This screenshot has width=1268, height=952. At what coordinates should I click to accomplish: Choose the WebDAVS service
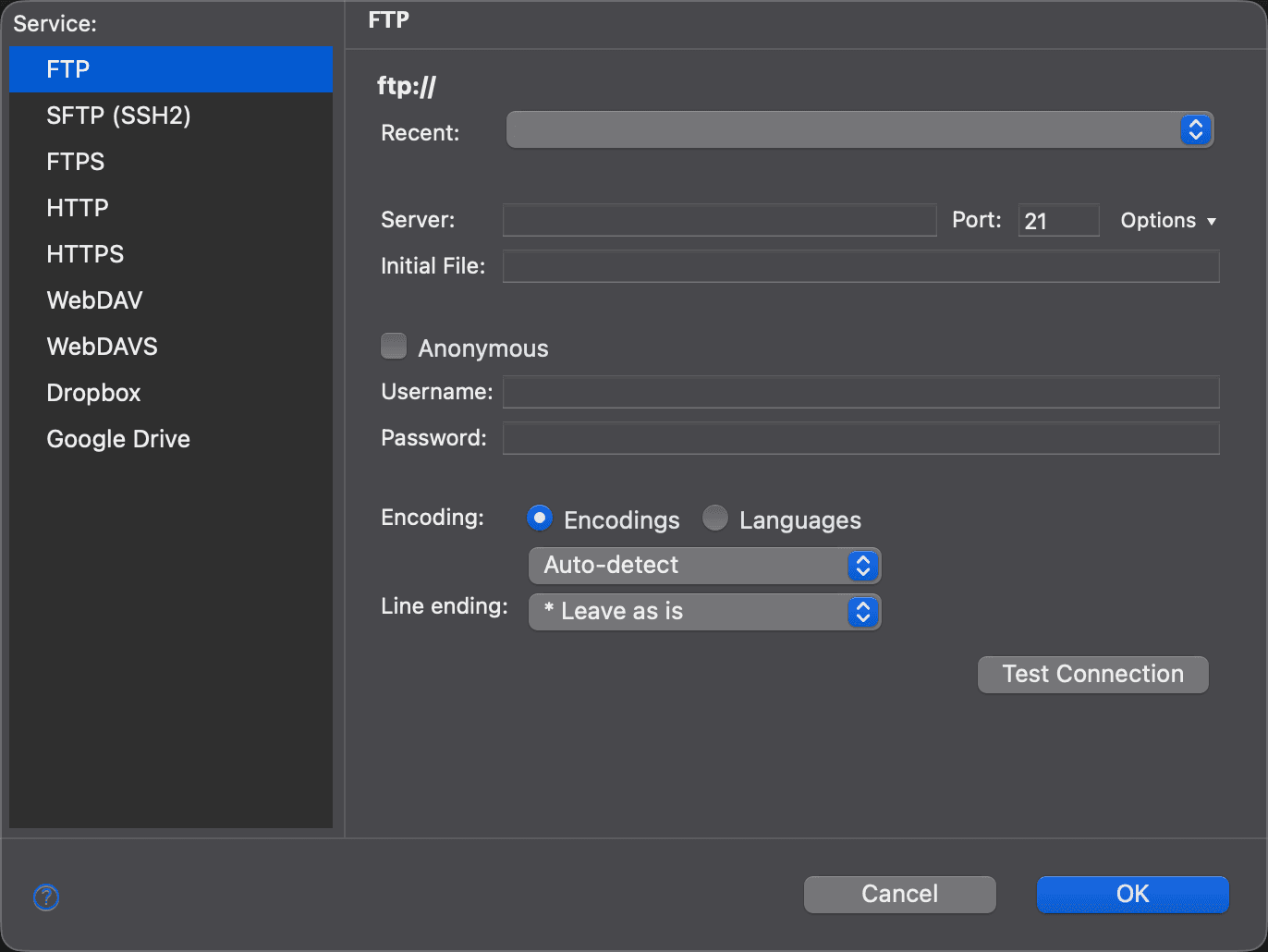pyautogui.click(x=171, y=347)
